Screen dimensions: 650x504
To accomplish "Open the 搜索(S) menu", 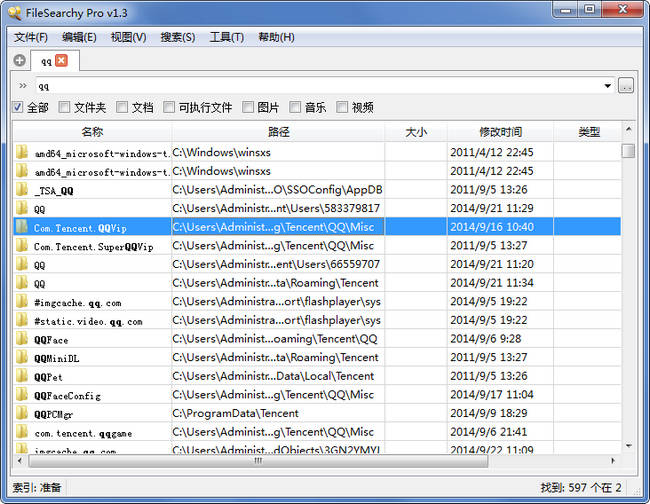I will pos(178,37).
